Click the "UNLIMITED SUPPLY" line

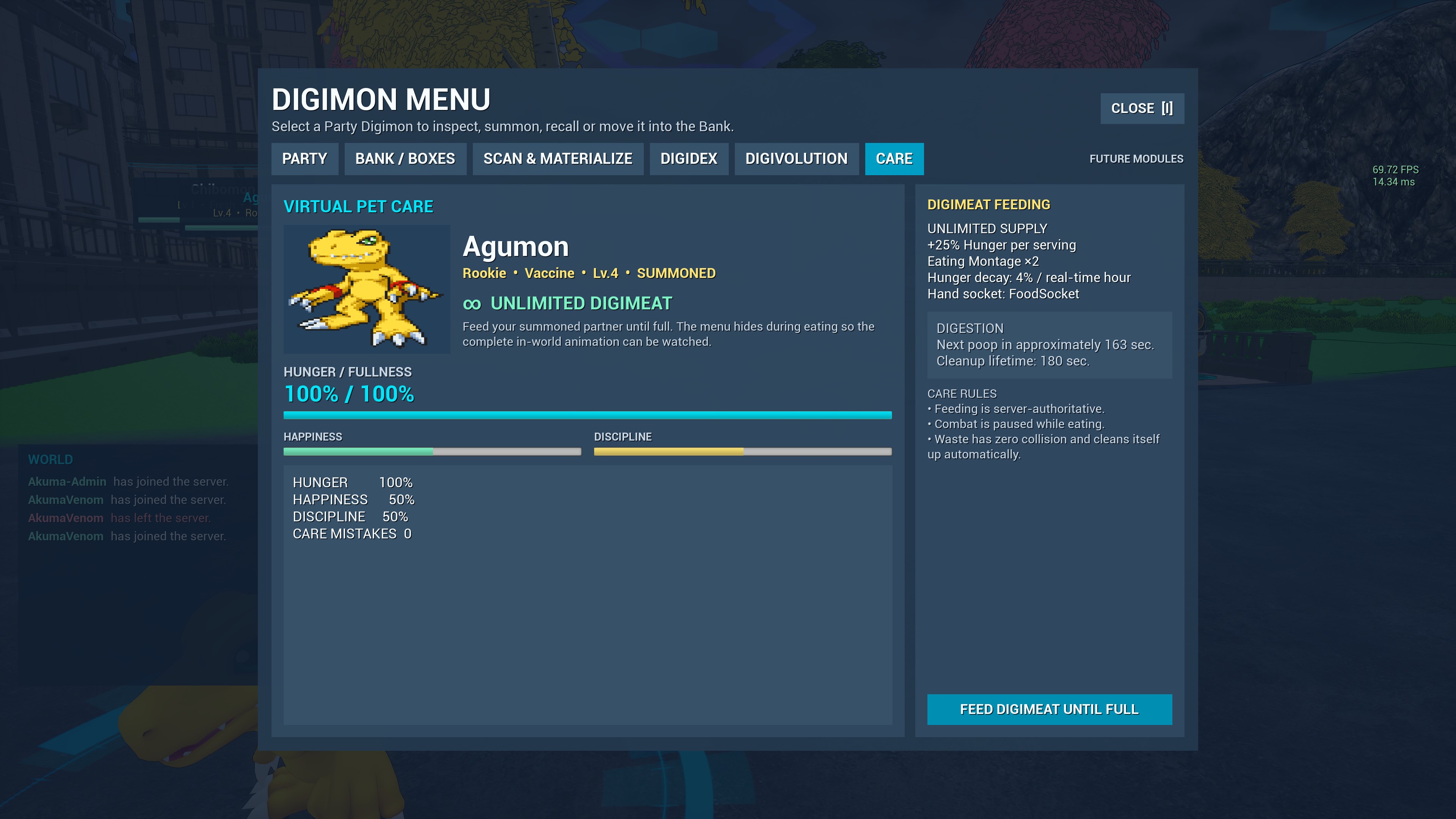987,229
